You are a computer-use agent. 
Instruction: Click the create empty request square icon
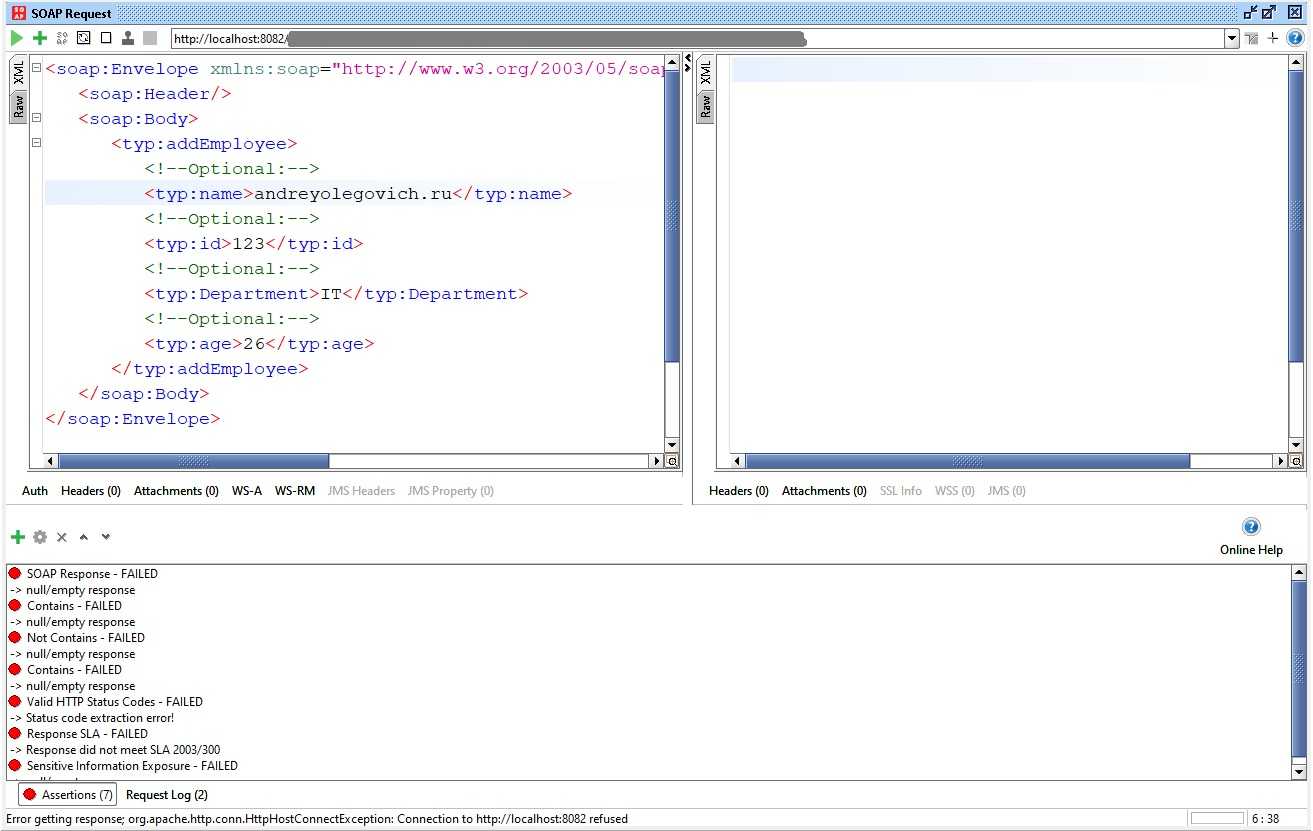[x=106, y=38]
